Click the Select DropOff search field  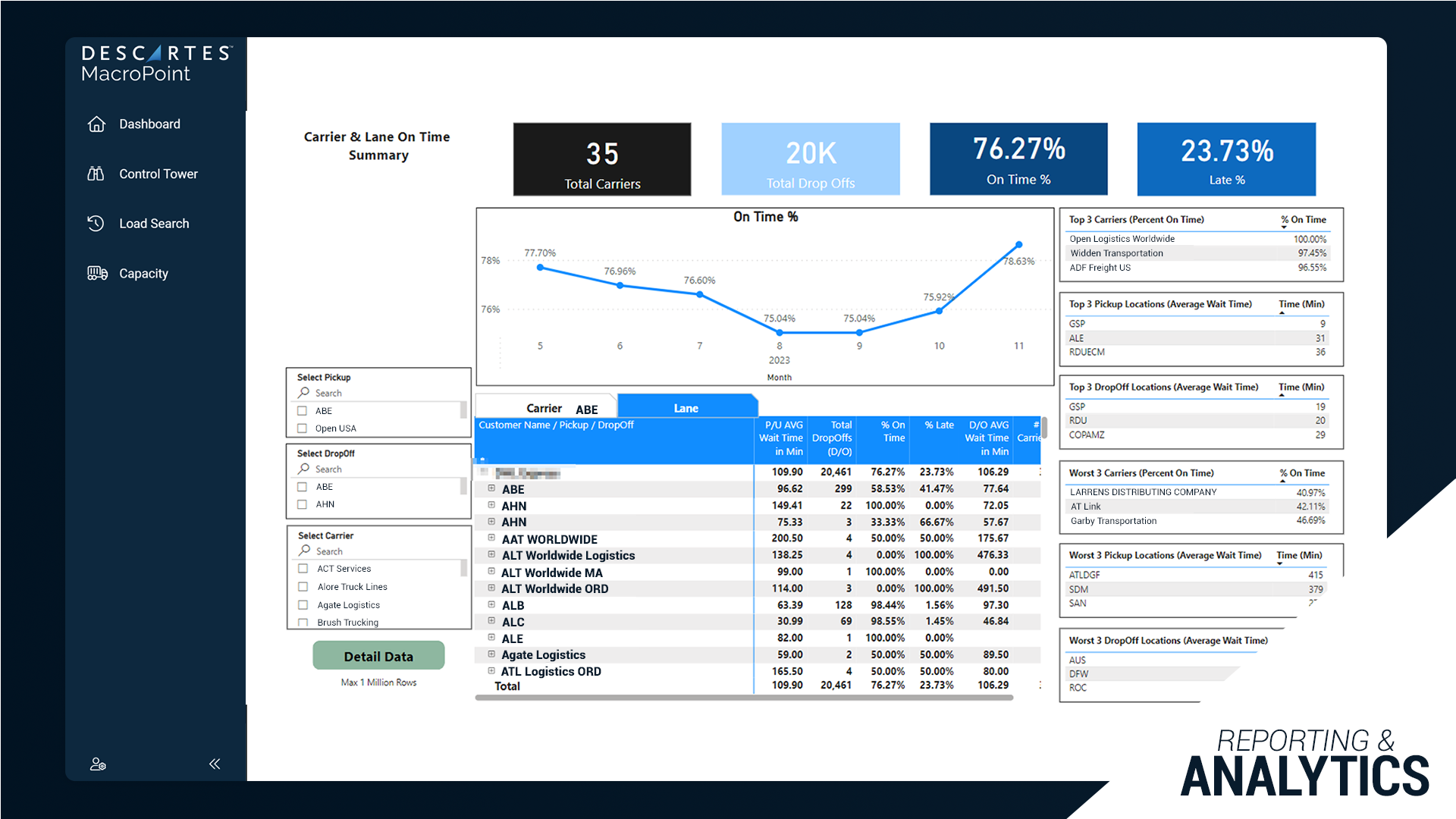pyautogui.click(x=379, y=469)
